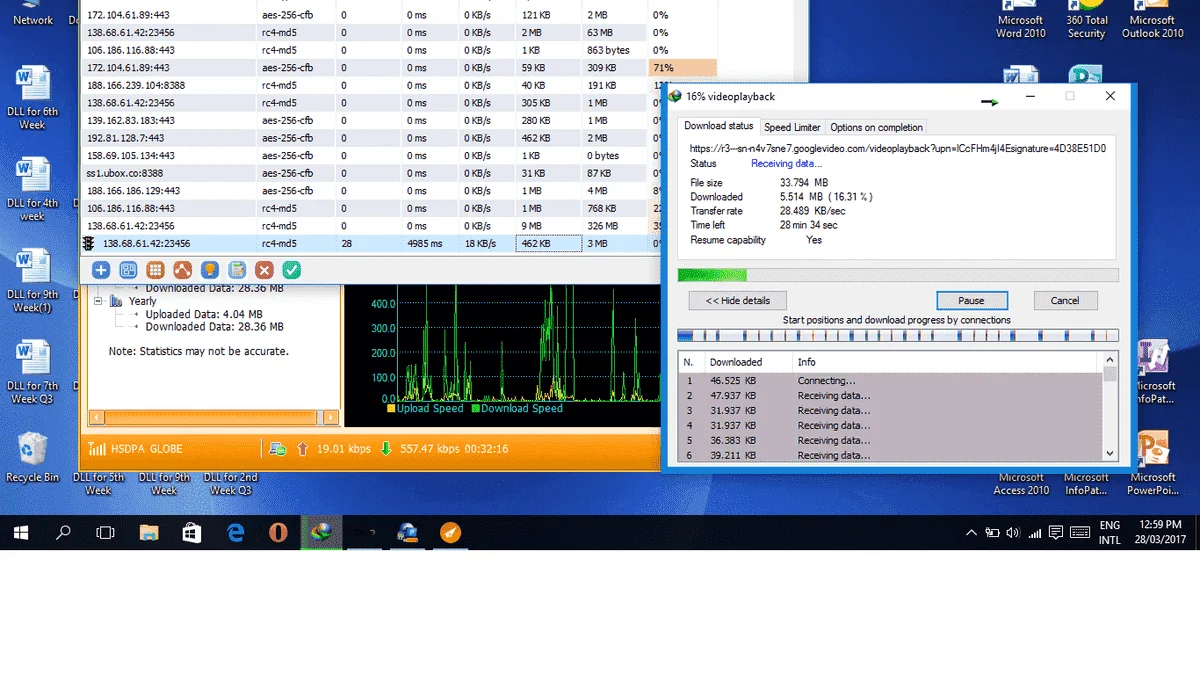Click the Downloaded column header in connections list
Image resolution: width=1200 pixels, height=675 pixels.
point(748,362)
